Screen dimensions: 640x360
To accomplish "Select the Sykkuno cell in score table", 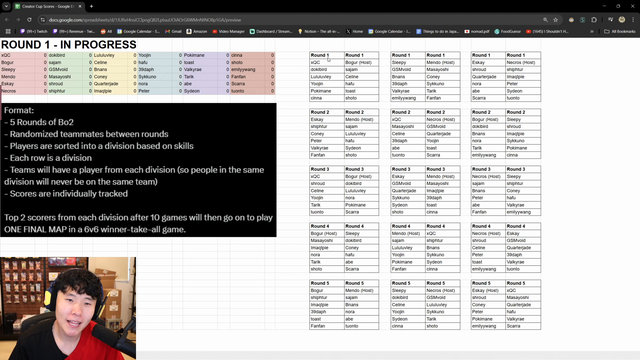I will coord(154,77).
